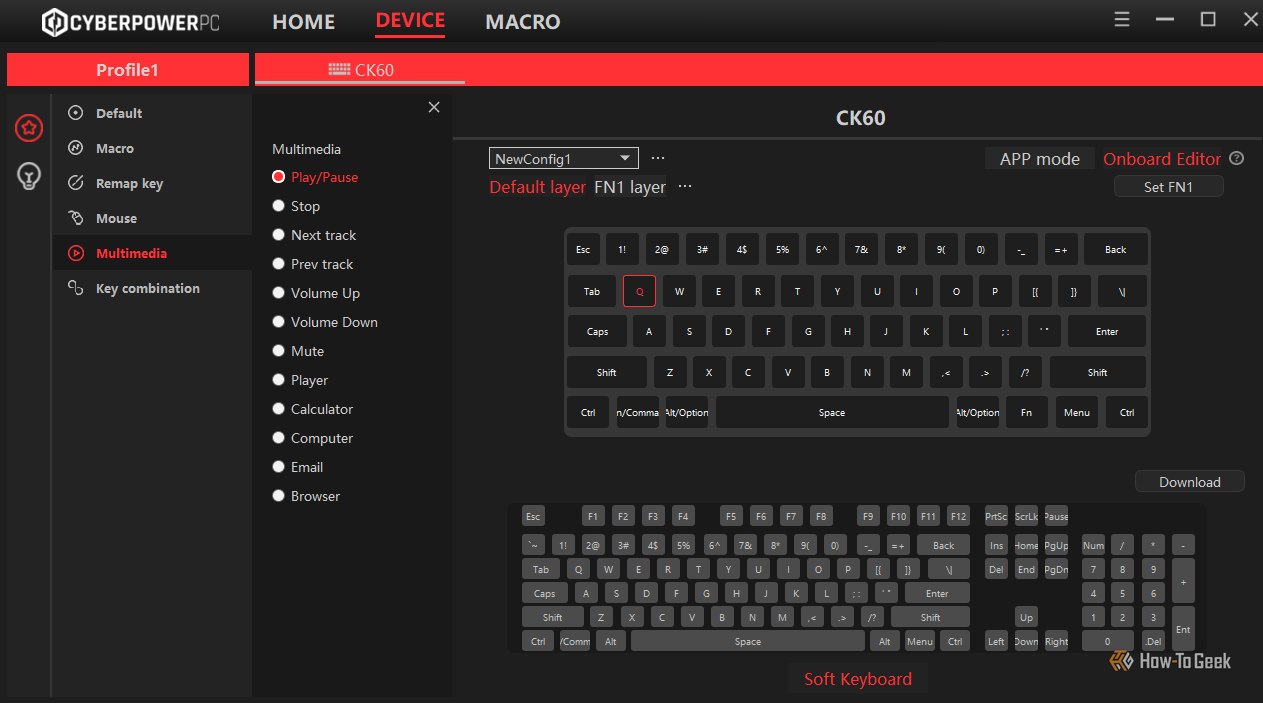Click Ent key on soft keyboard numpad
Image resolution: width=1263 pixels, height=703 pixels.
1183,629
